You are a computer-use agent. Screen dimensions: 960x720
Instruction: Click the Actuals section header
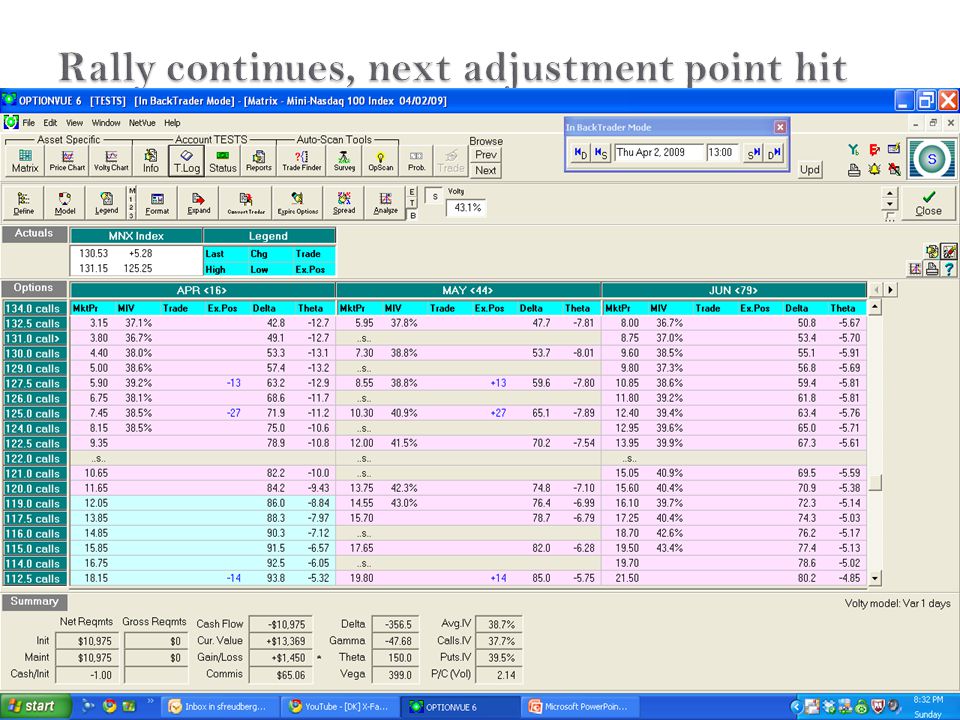point(34,233)
